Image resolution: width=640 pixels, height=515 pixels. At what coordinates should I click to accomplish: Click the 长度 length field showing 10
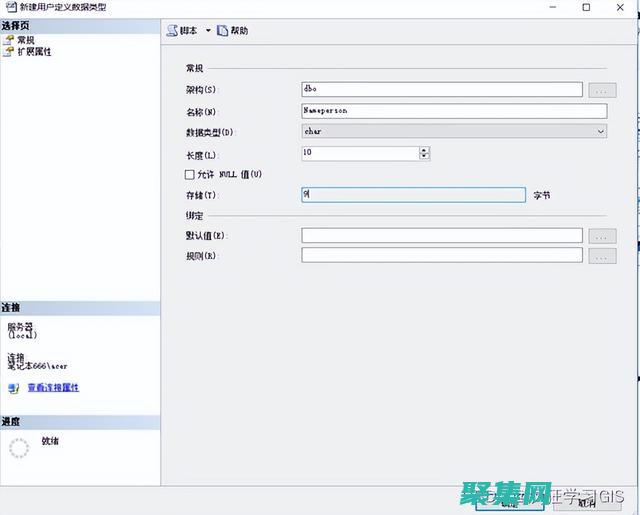(360, 153)
